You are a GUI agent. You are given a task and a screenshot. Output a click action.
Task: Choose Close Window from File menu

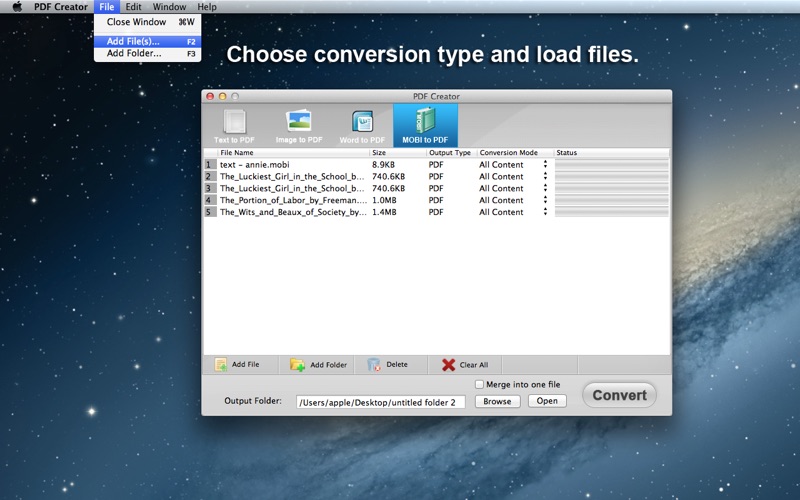coord(147,22)
